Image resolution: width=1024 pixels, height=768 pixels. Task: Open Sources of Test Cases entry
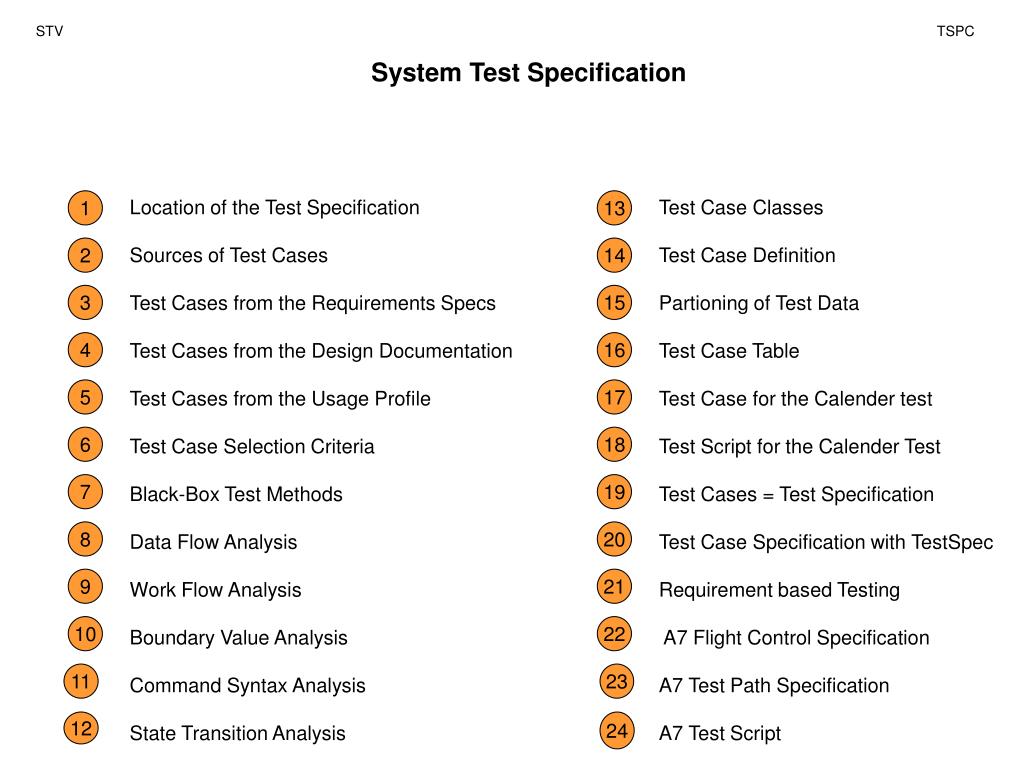(x=229, y=255)
